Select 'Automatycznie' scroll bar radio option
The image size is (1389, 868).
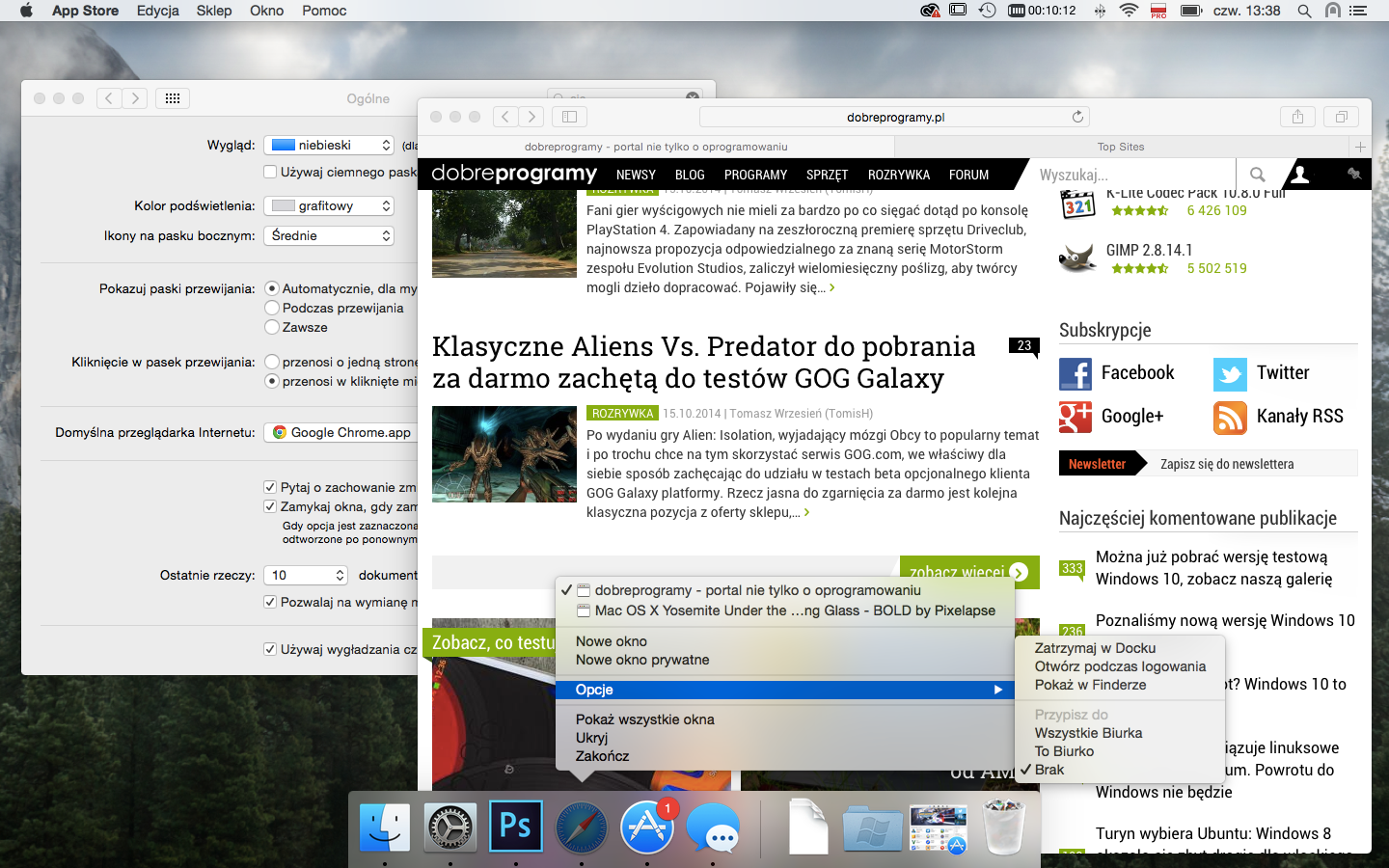point(272,288)
